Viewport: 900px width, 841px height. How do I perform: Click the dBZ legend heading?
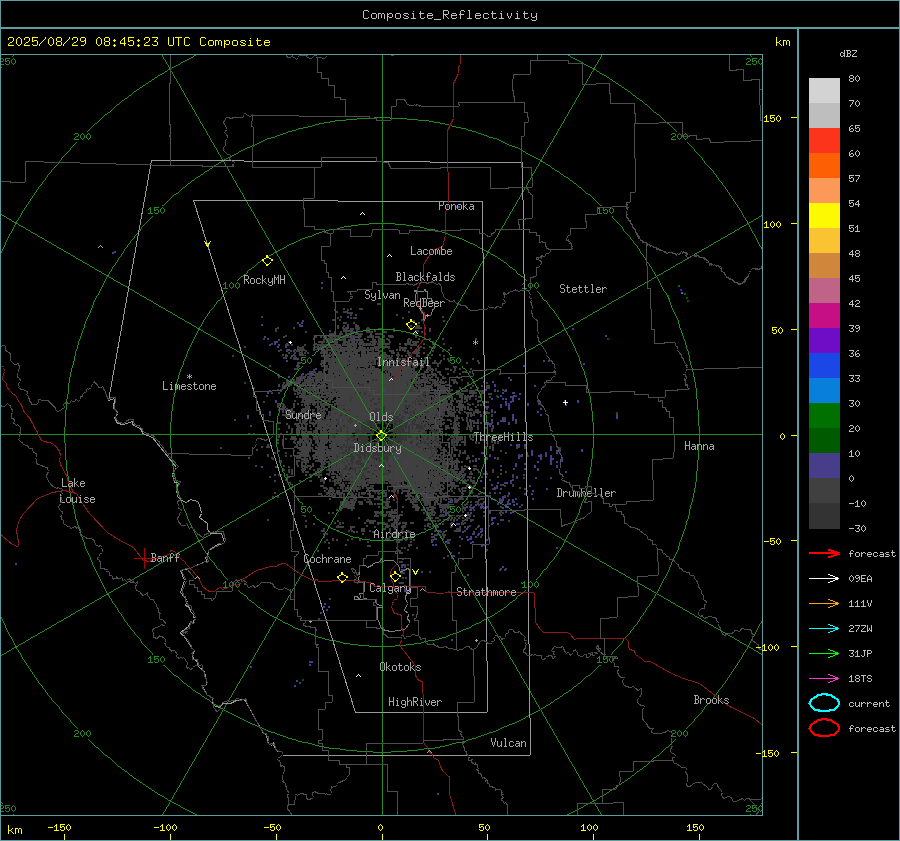click(848, 54)
